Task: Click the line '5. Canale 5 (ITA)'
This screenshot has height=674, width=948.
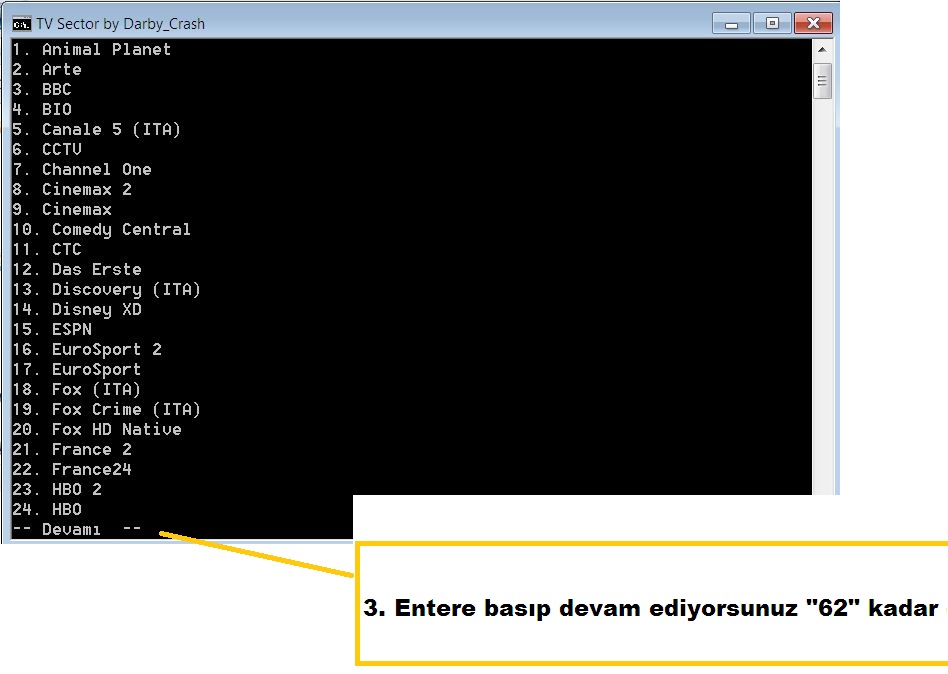Action: [96, 129]
